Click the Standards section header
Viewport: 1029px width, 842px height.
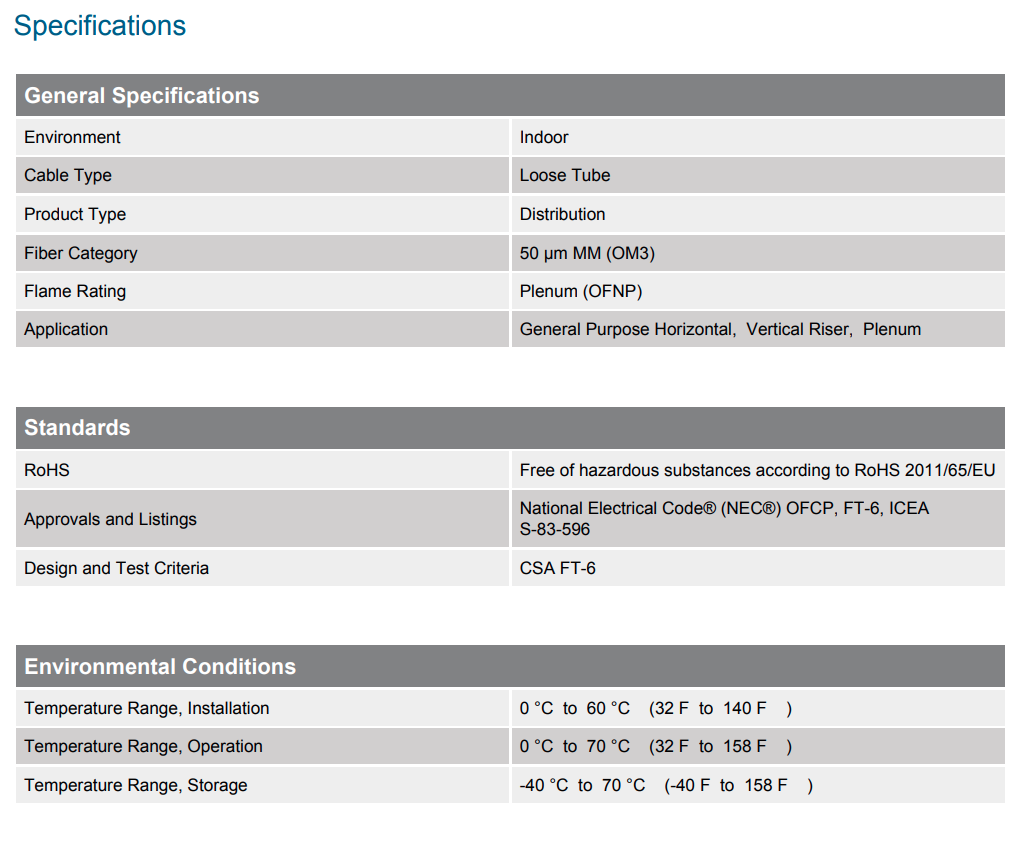point(510,428)
